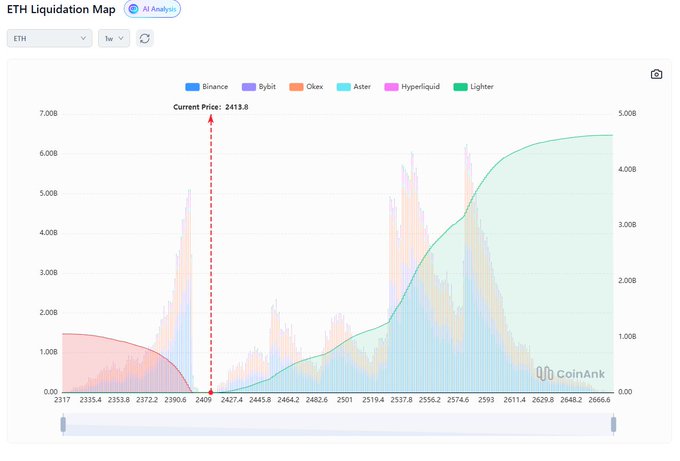Toggle Aster series in legend
This screenshot has width=680, height=461.
click(x=354, y=87)
